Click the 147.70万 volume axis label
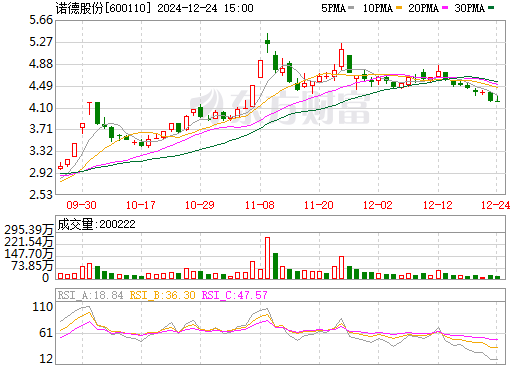 29,254
